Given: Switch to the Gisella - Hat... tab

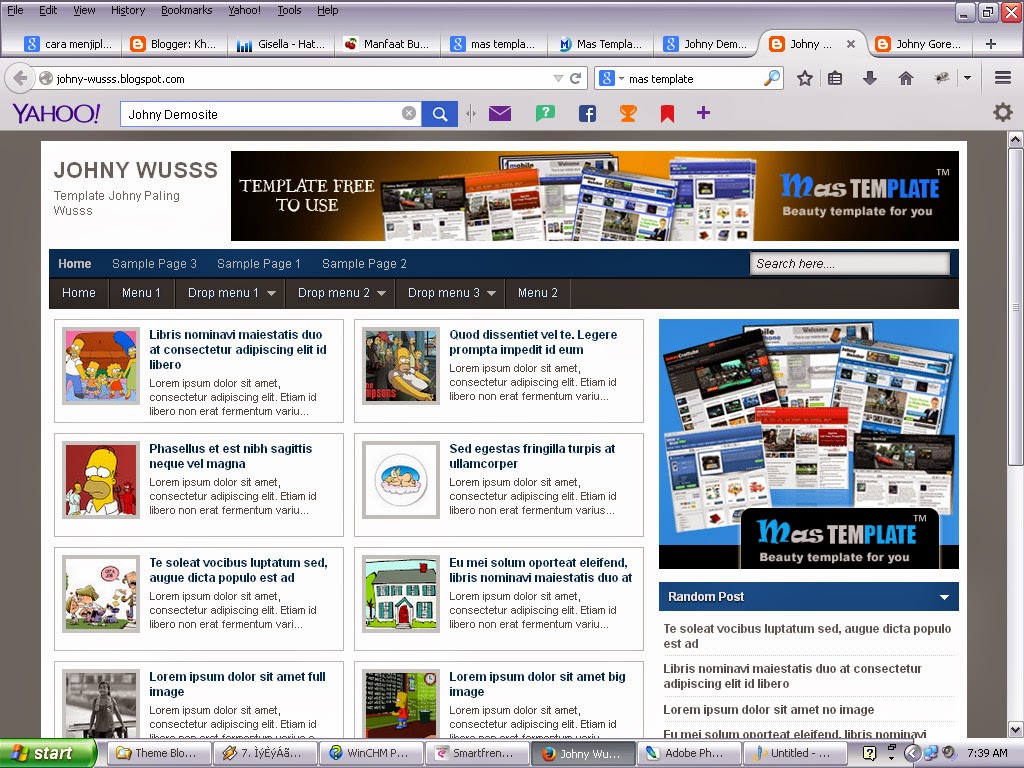Looking at the screenshot, I should [x=281, y=44].
